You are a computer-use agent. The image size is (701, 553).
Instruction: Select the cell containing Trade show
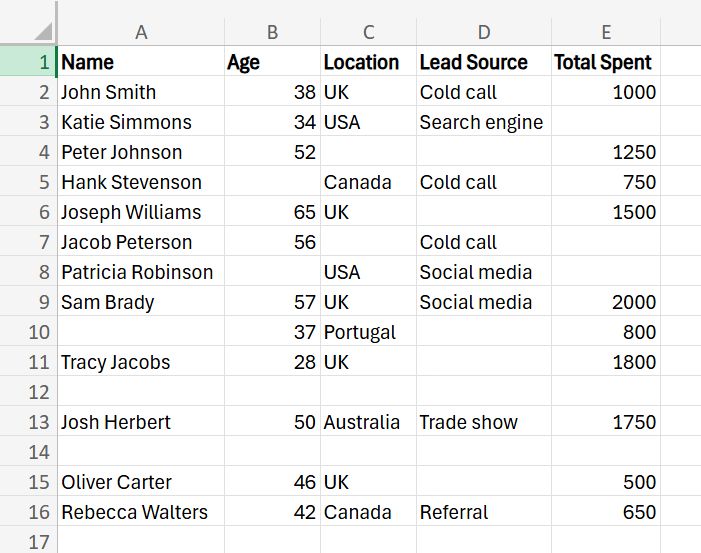tap(482, 422)
